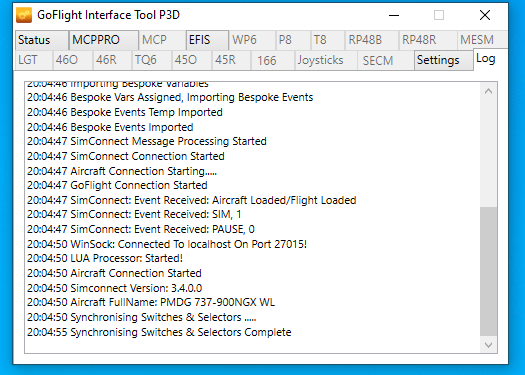Open the EFIS tab
525x375 pixels.
pyautogui.click(x=207, y=40)
